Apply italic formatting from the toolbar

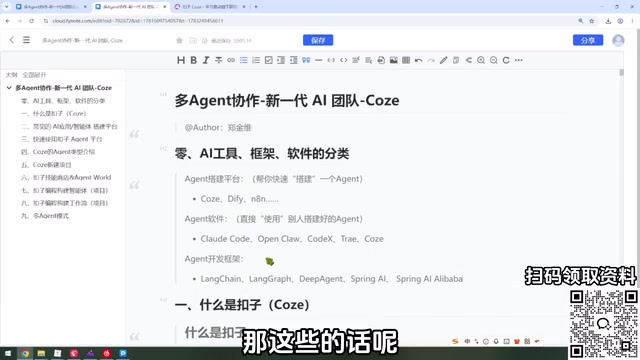click(206, 60)
